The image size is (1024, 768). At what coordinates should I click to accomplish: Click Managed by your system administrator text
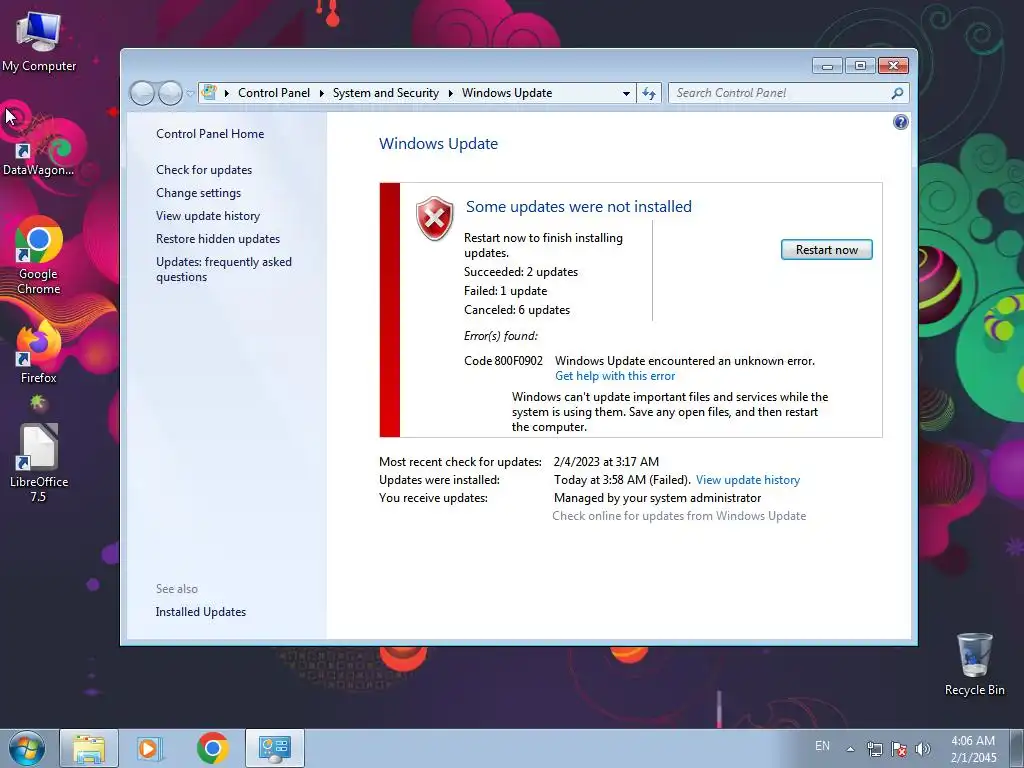pyautogui.click(x=658, y=498)
